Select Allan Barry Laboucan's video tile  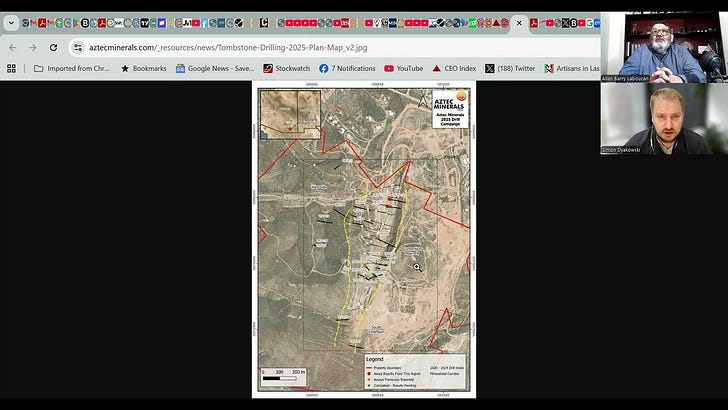click(664, 47)
